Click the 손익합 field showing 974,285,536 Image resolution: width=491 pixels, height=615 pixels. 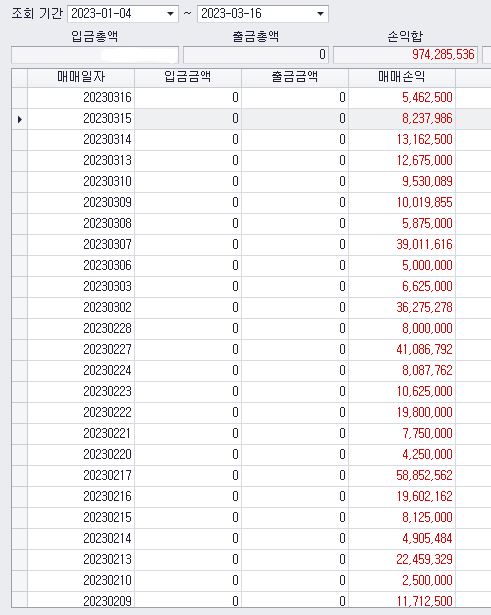coord(406,55)
